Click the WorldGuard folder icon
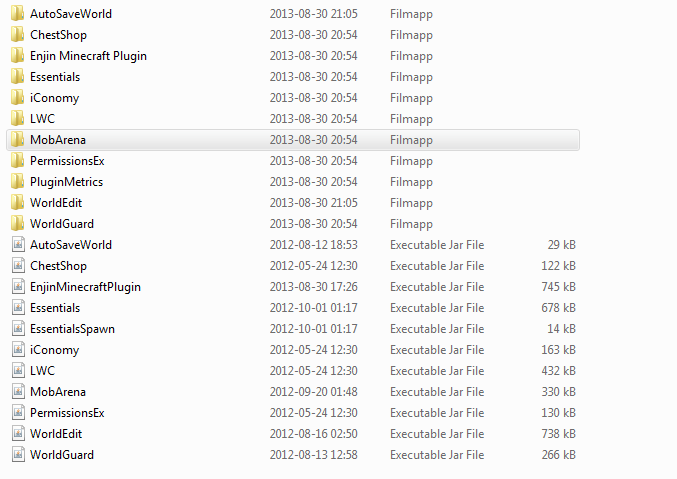Viewport: 677px width, 479px height. coord(17,224)
